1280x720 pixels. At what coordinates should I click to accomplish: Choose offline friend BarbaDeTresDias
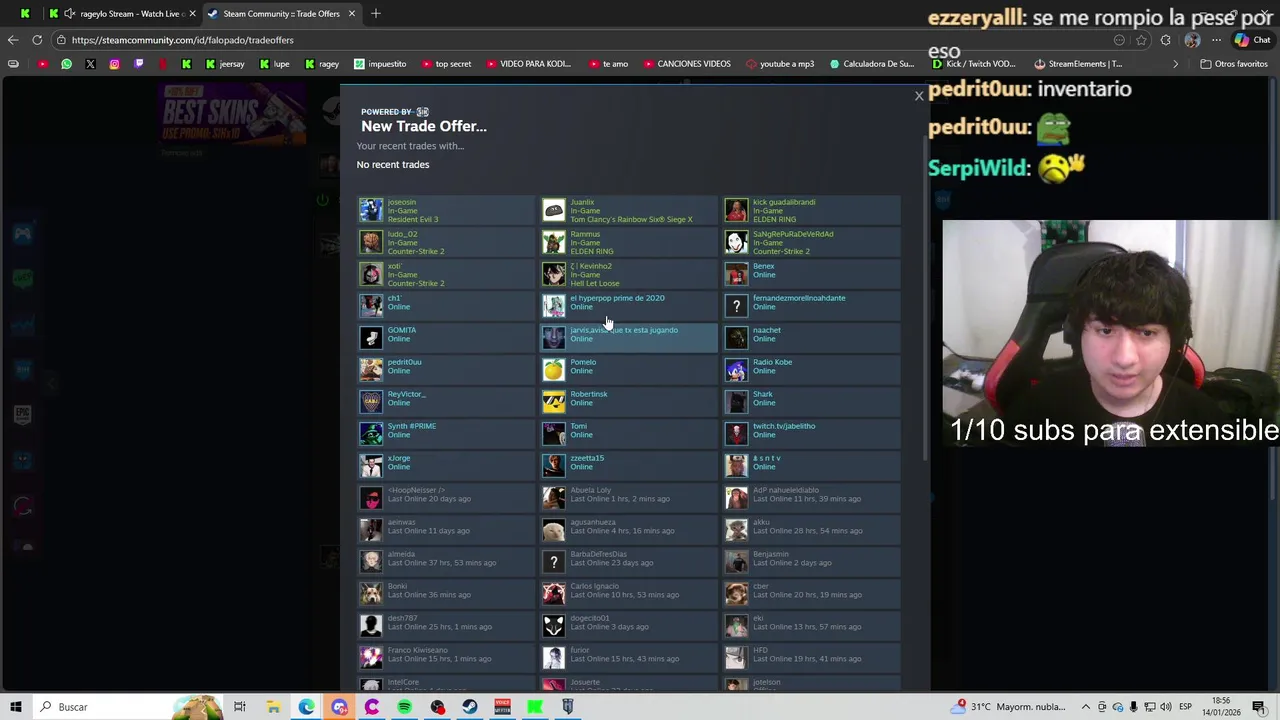coord(629,563)
